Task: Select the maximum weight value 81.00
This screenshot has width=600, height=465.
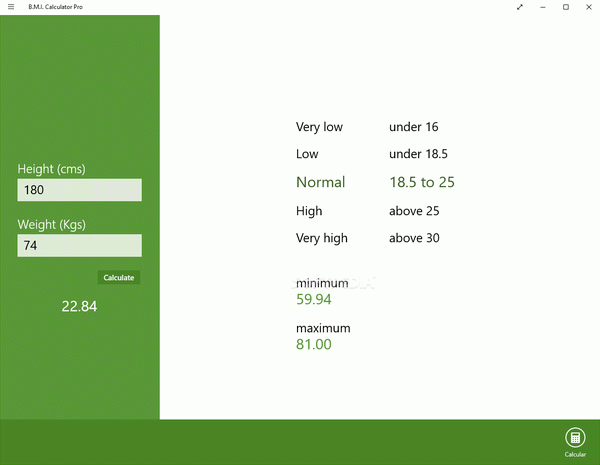Action: [x=313, y=344]
